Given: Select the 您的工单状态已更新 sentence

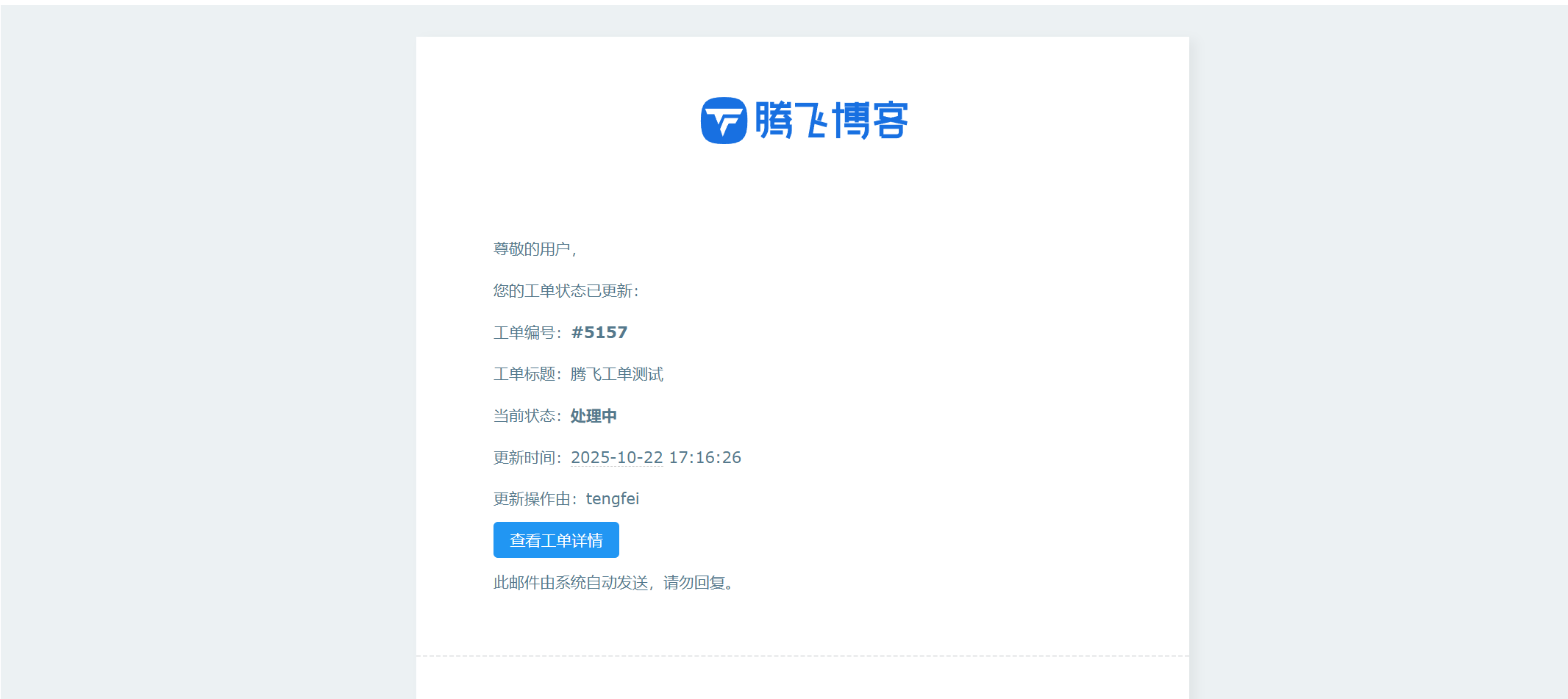Looking at the screenshot, I should coord(566,290).
